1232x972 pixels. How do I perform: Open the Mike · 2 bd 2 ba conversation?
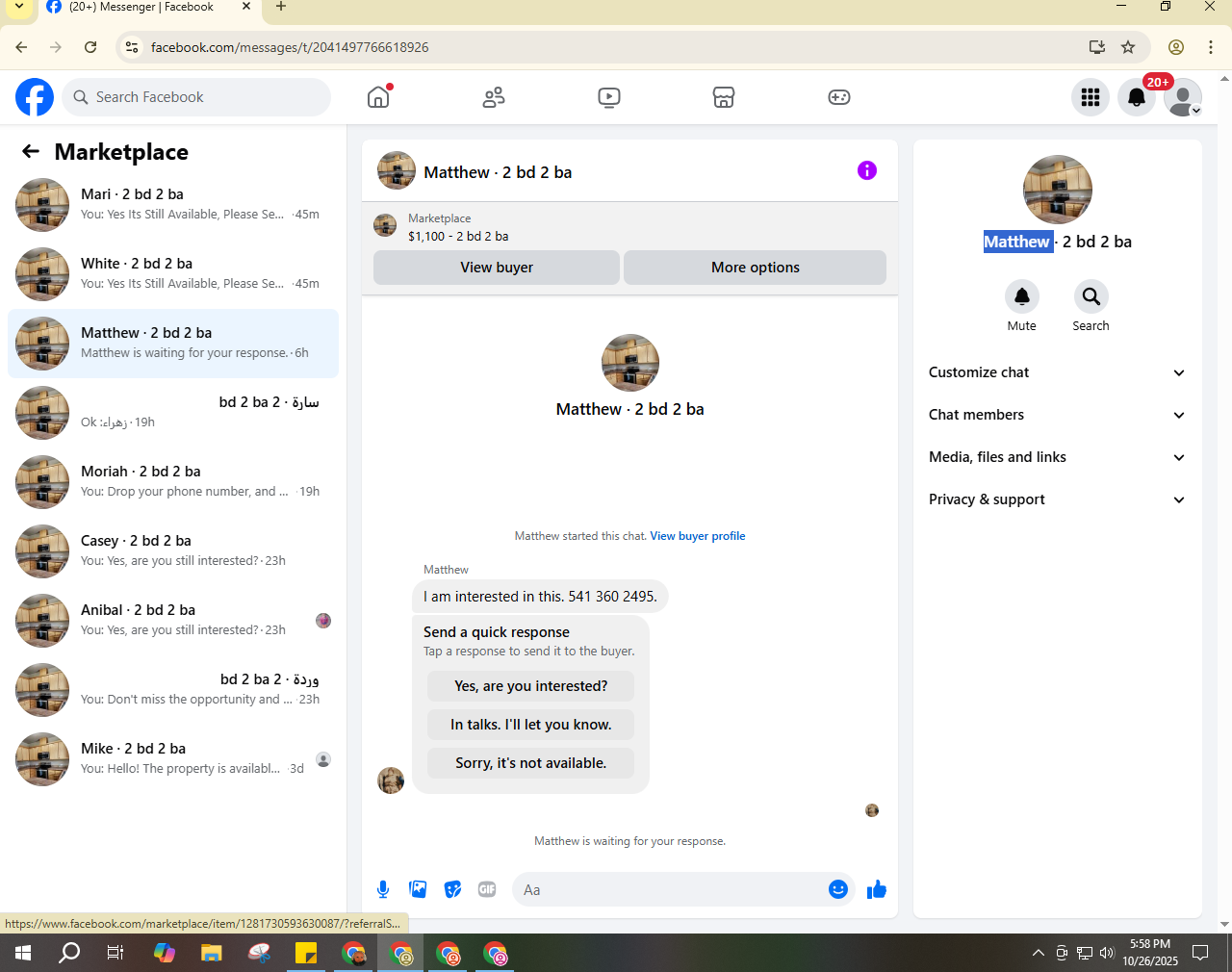pyautogui.click(x=173, y=759)
